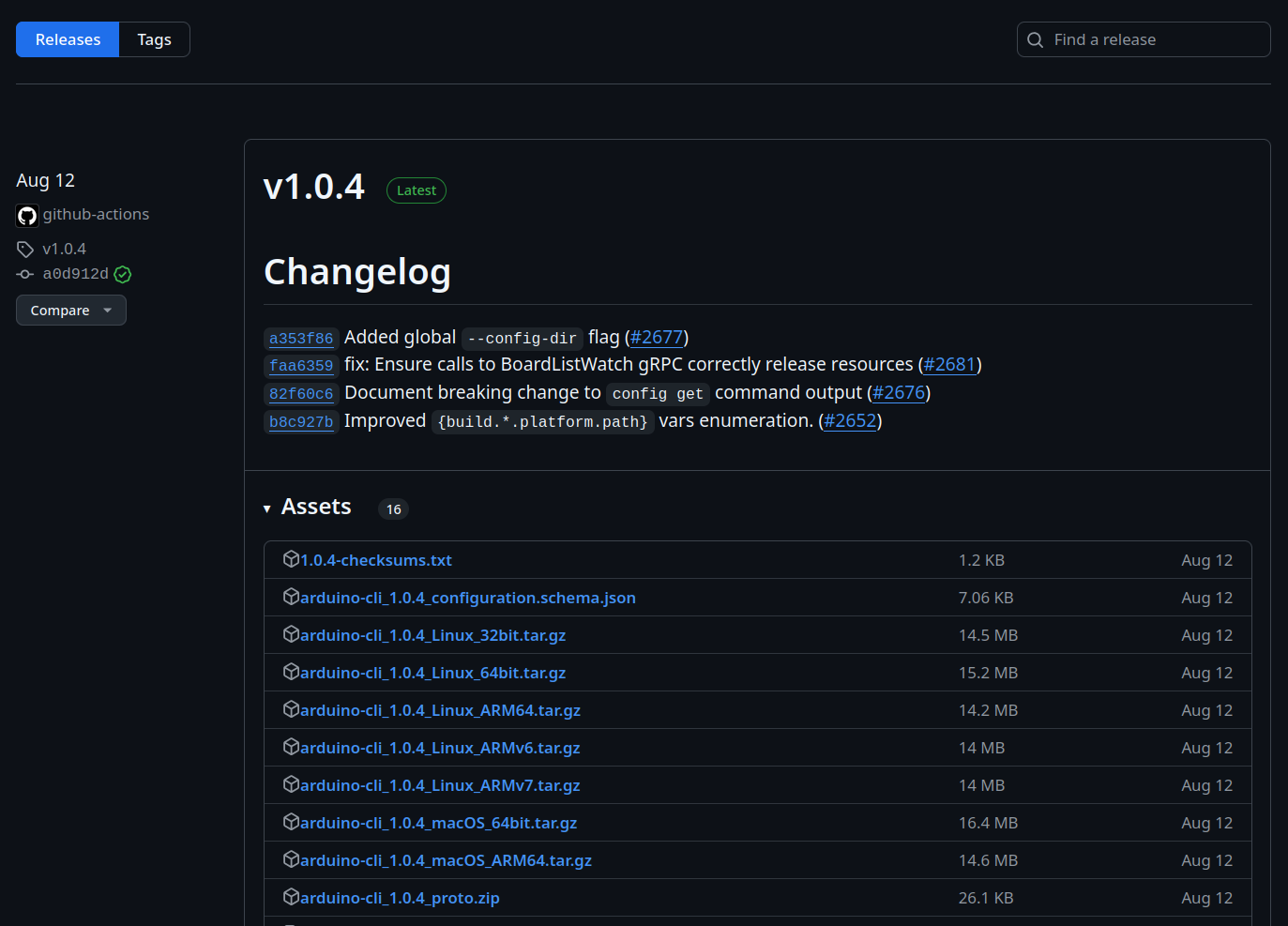Download arduino-cli_1.0.4_macOS_64bit.tar.gz

click(438, 823)
